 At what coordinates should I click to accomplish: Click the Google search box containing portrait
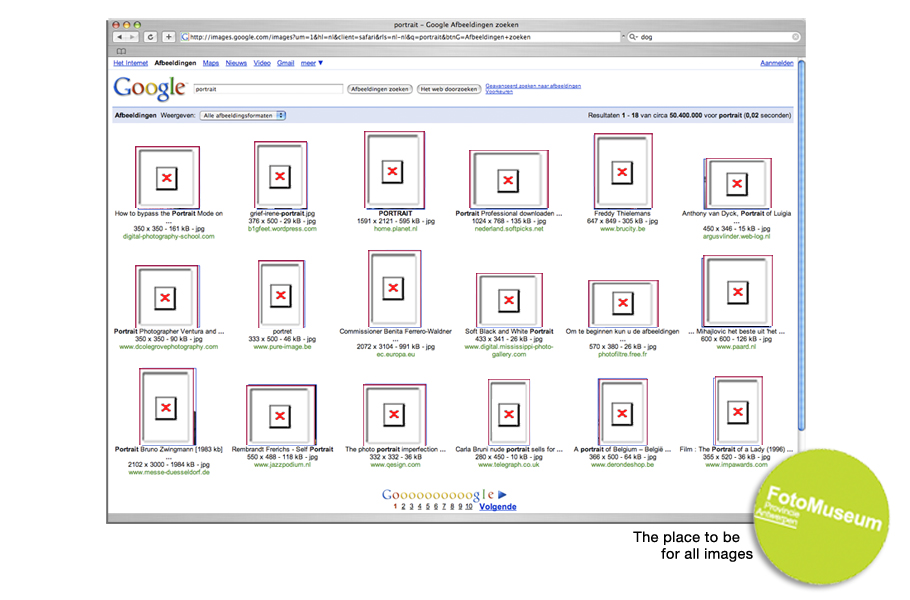tap(268, 89)
